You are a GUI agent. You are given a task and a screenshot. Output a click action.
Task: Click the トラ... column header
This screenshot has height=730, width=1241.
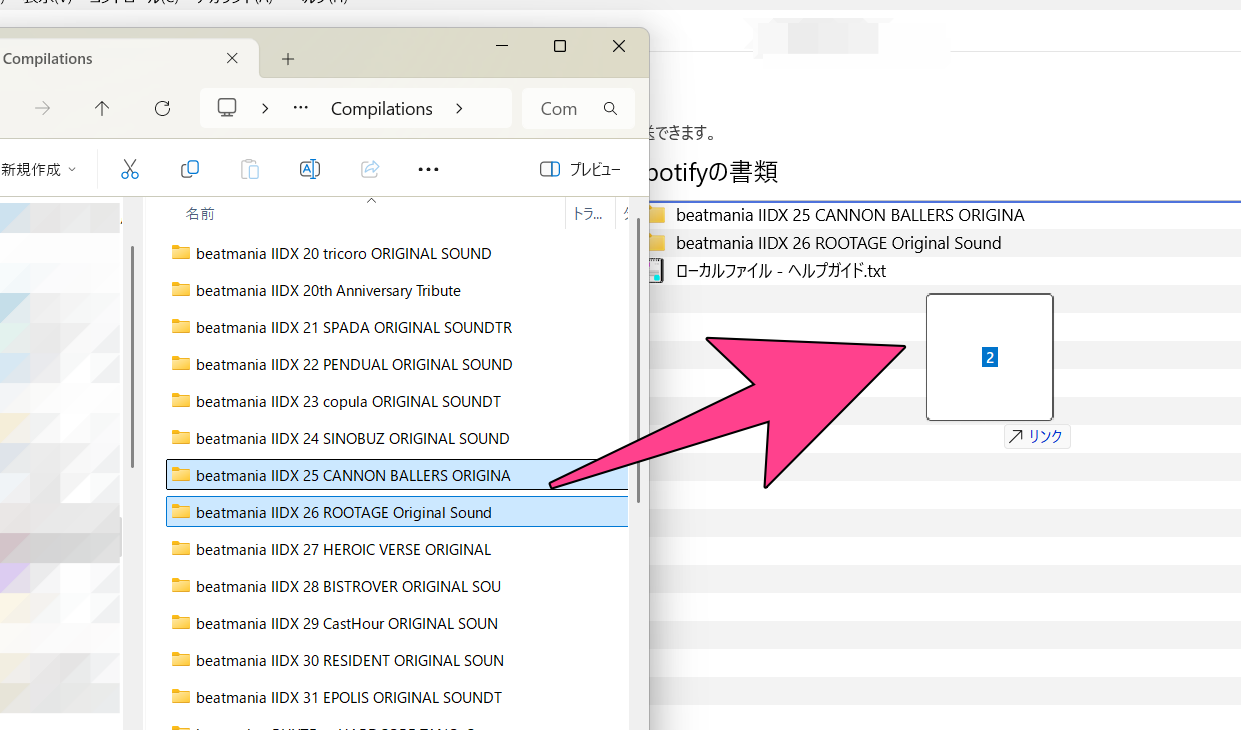coord(588,214)
